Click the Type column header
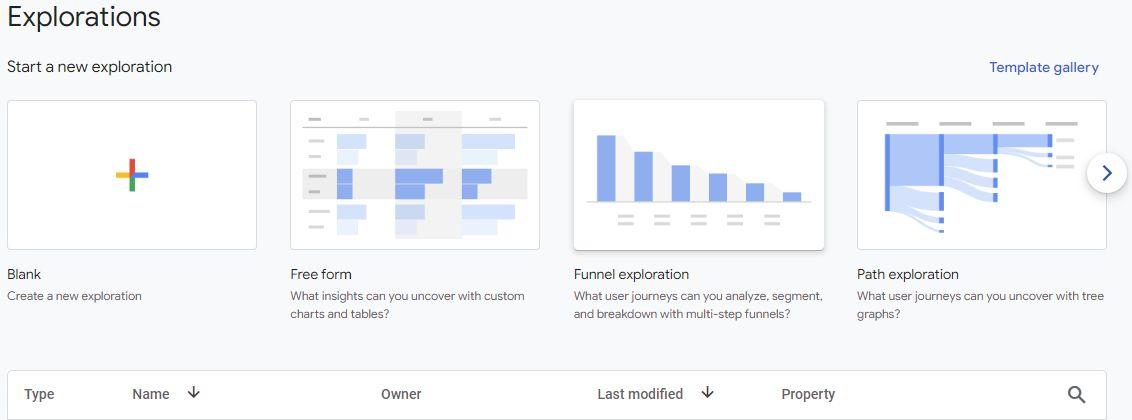 click(39, 394)
